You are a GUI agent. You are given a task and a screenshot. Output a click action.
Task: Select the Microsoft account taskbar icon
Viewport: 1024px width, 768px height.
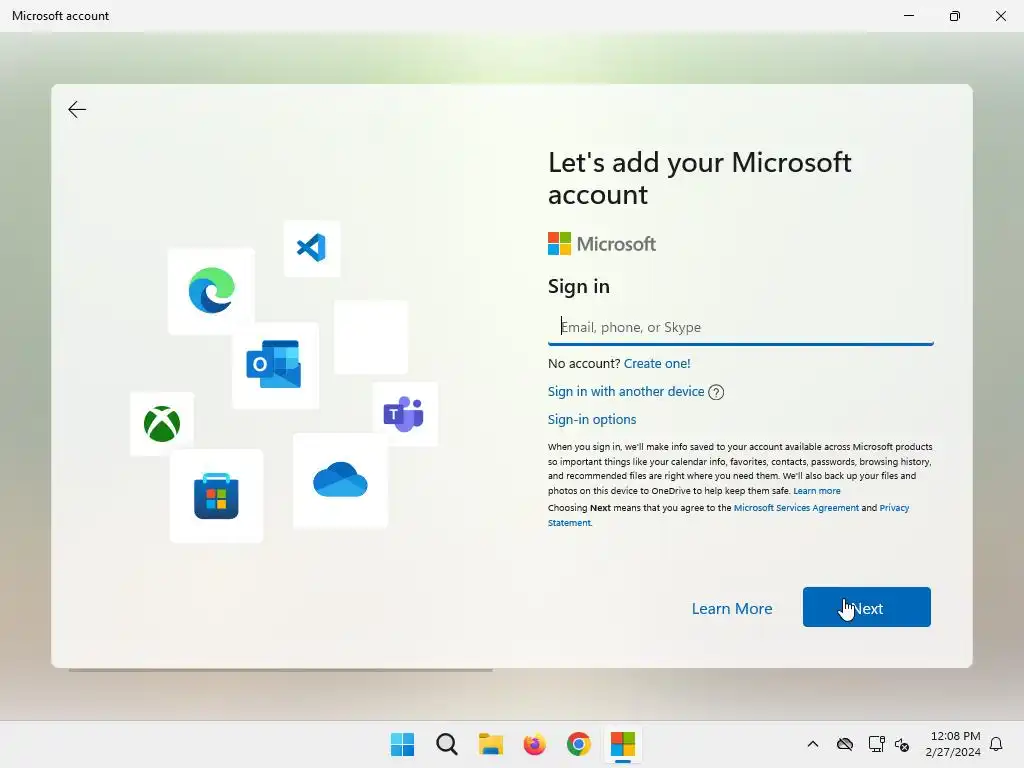622,744
